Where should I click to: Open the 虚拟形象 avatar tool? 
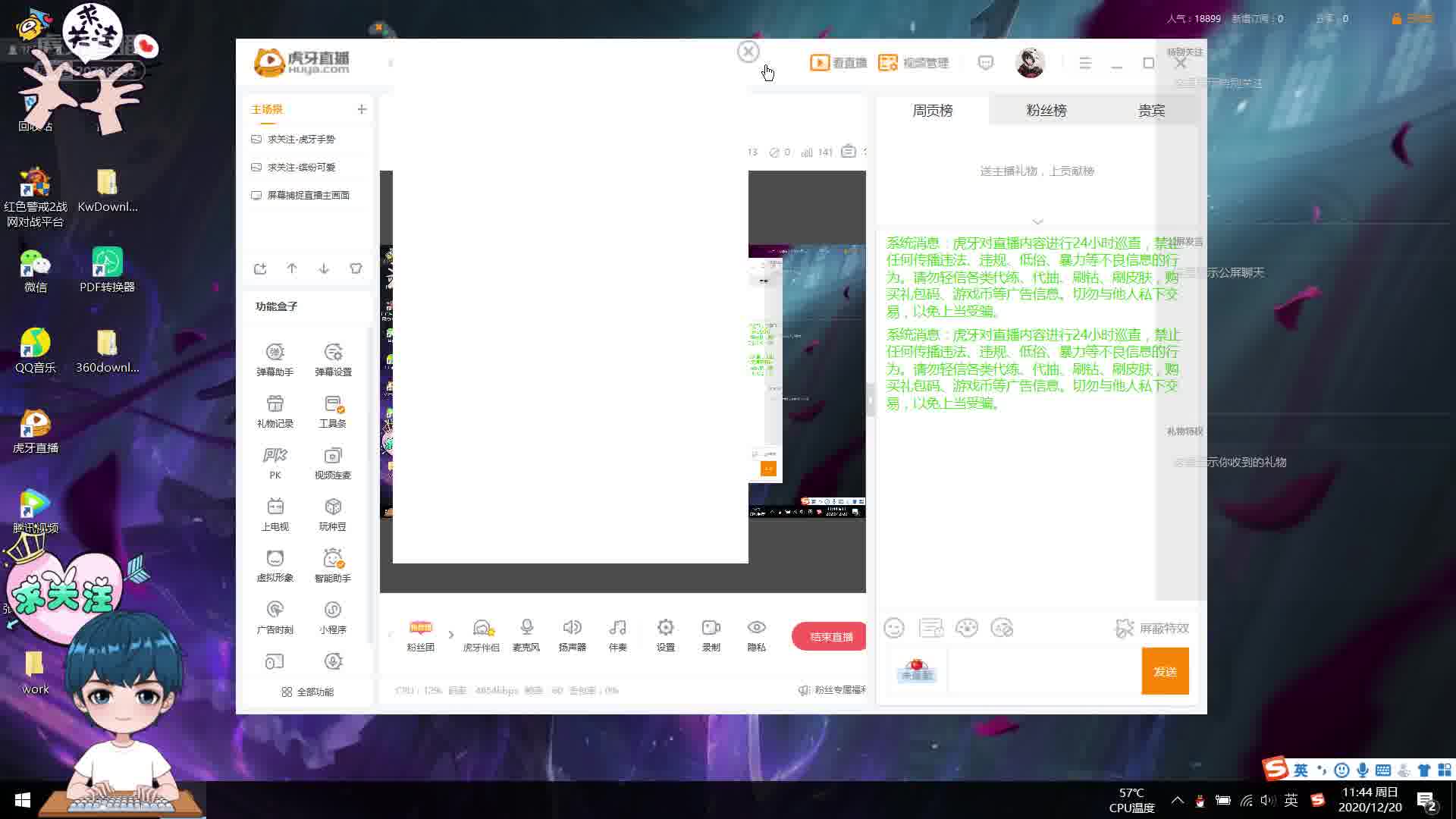pos(275,566)
